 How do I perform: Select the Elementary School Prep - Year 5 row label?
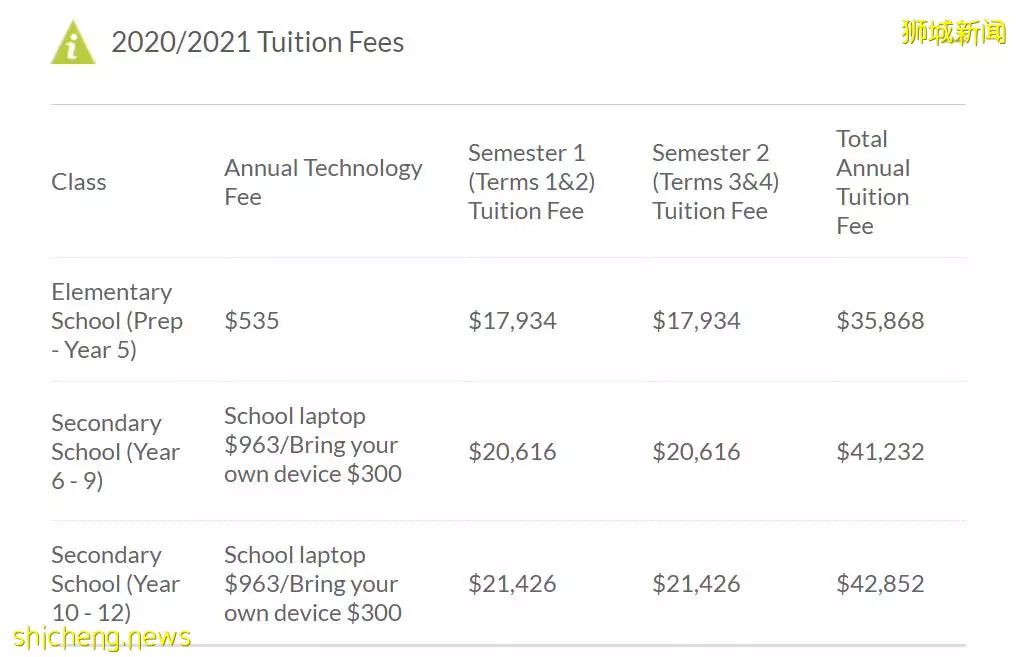coord(117,320)
